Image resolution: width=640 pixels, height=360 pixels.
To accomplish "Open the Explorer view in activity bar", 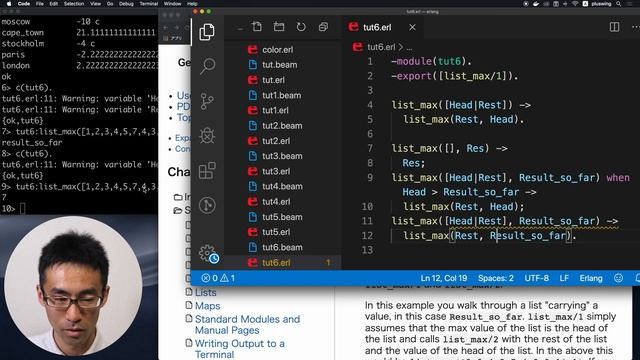I will pos(207,32).
